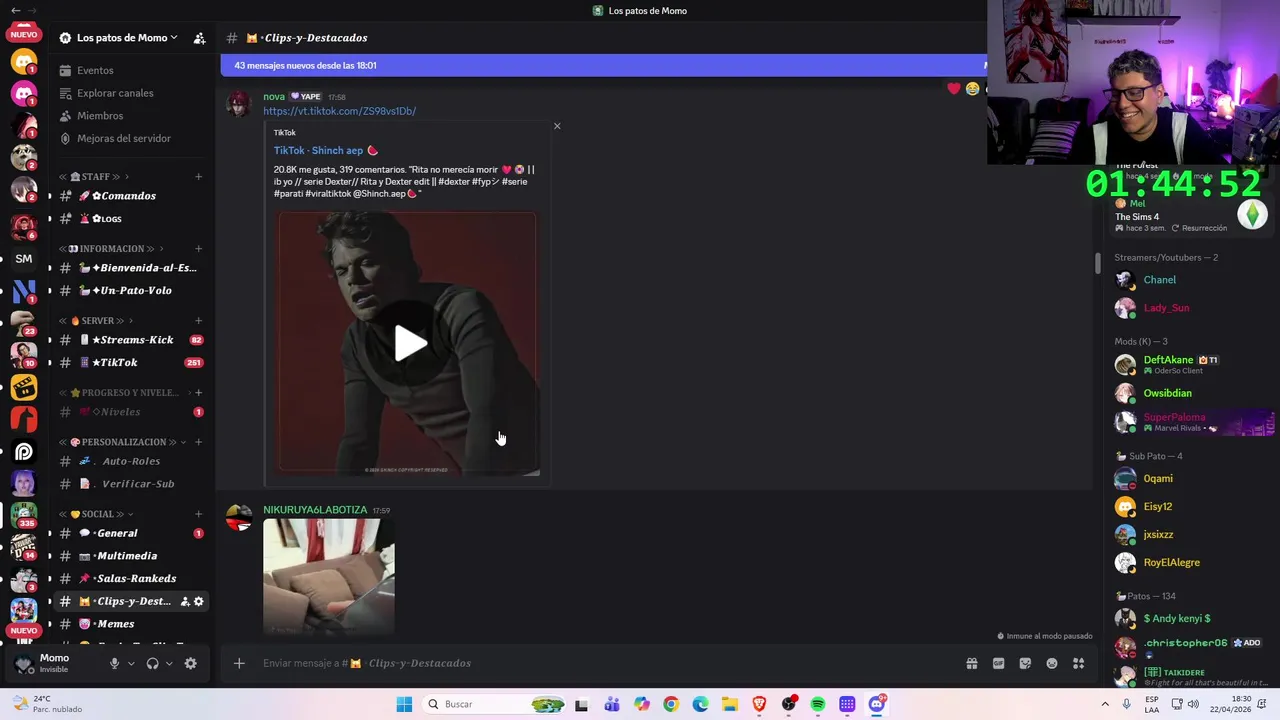Open microphone input options arrow

[130, 663]
